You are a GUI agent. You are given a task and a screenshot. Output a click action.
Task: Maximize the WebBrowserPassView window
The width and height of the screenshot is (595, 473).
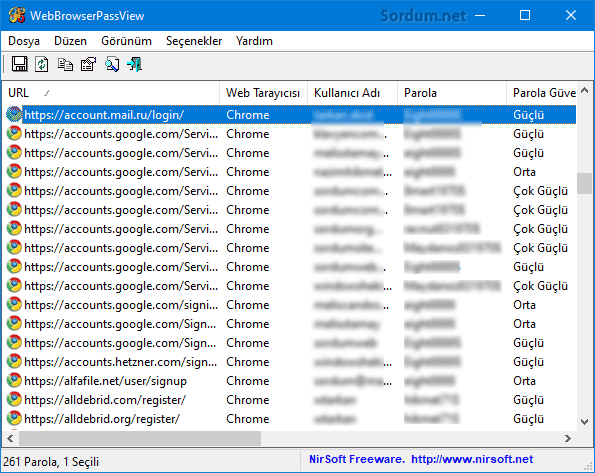(x=525, y=15)
